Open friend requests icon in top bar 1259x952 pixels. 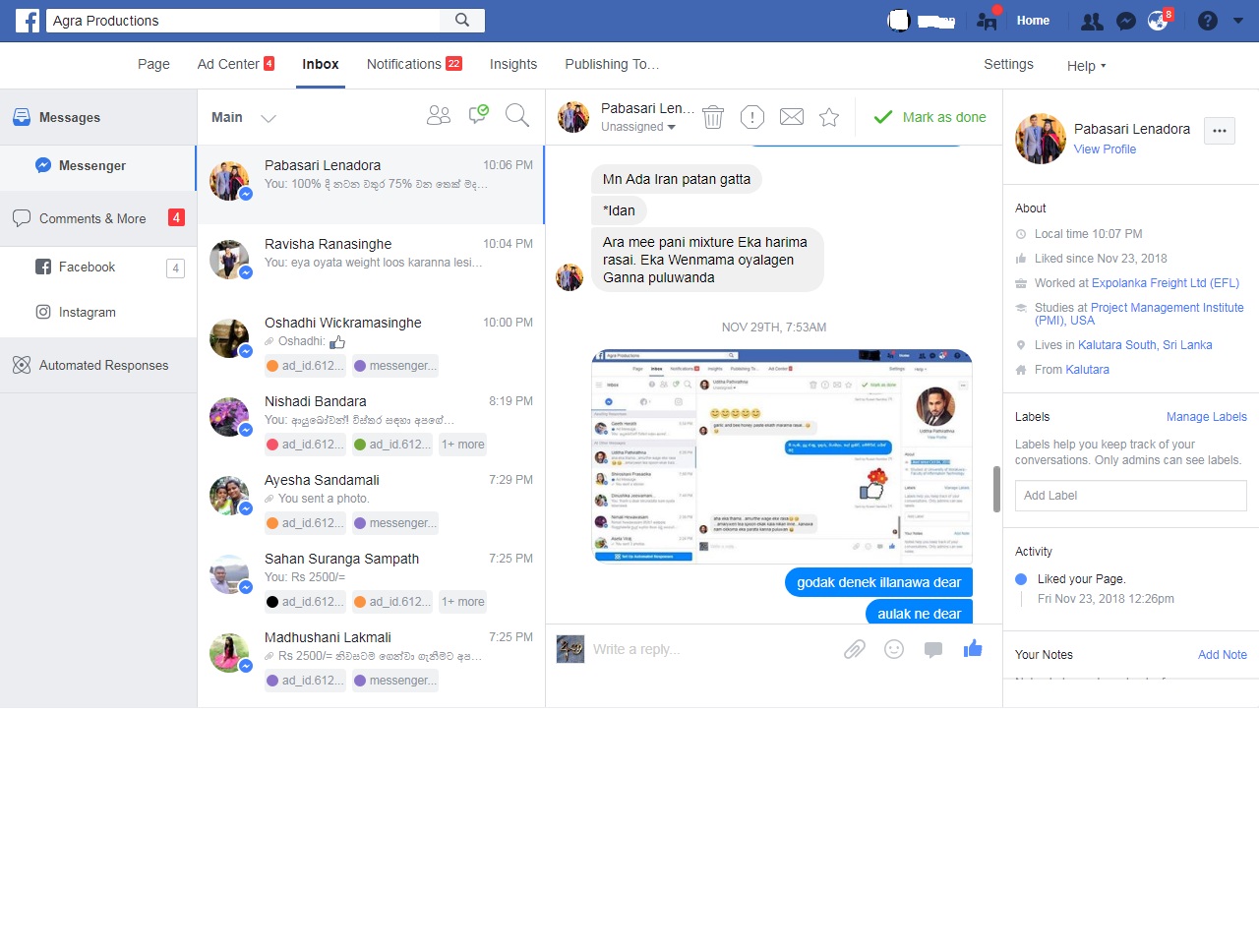coord(1092,21)
